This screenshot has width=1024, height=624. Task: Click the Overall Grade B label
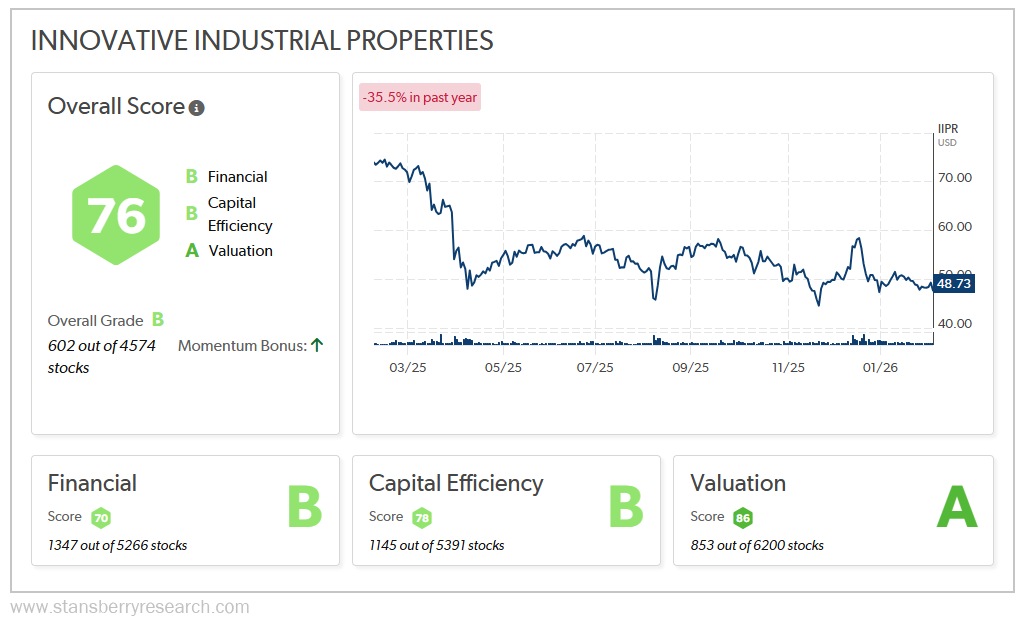[103, 320]
